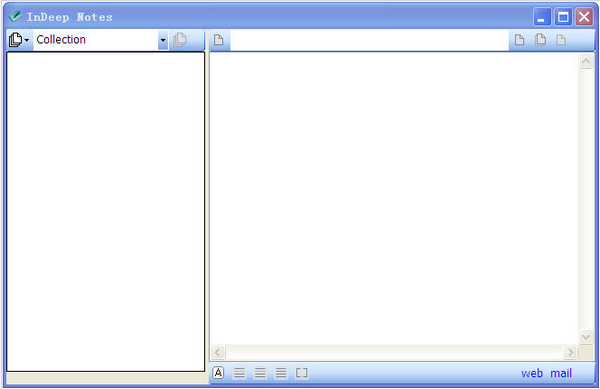Click the vertical scrollbar up arrow
600x389 pixels.
point(586,62)
